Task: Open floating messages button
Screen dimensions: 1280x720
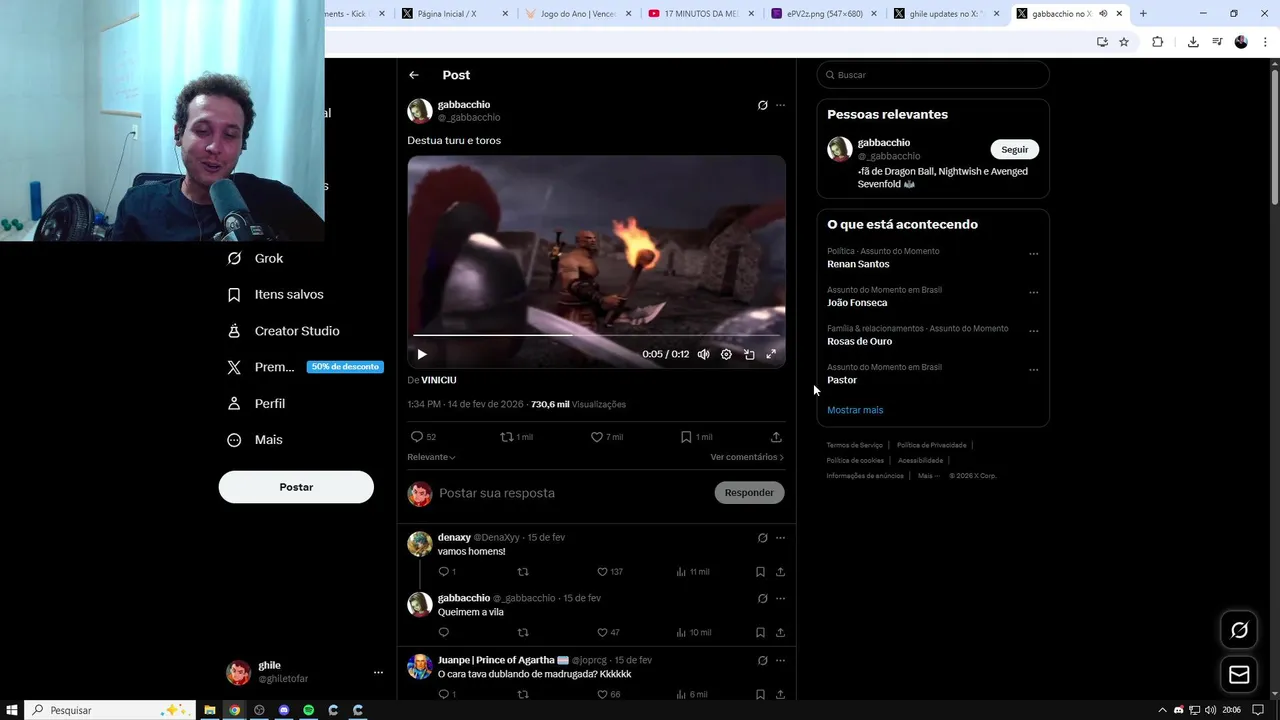Action: pyautogui.click(x=1239, y=675)
